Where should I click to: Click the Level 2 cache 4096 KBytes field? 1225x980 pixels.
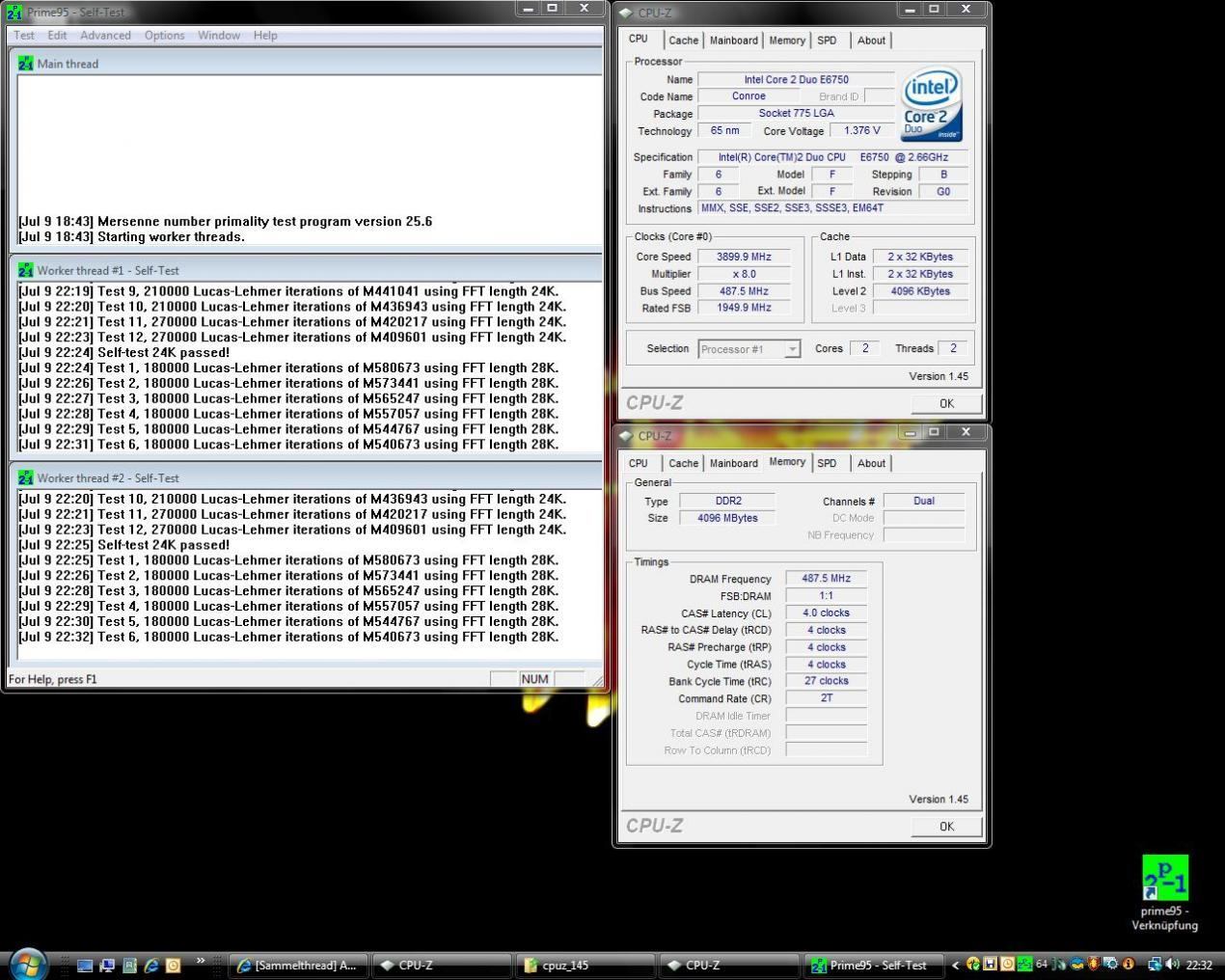[x=920, y=291]
